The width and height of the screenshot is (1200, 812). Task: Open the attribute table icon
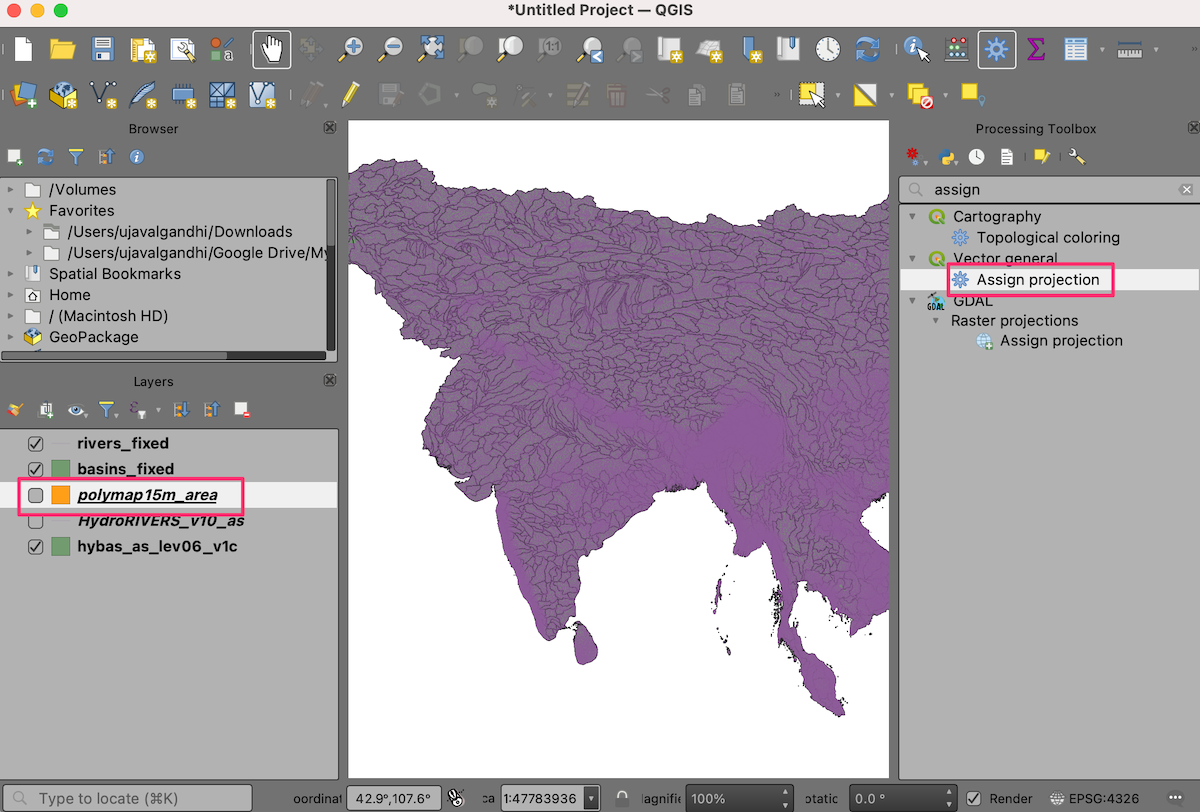pos(1075,49)
